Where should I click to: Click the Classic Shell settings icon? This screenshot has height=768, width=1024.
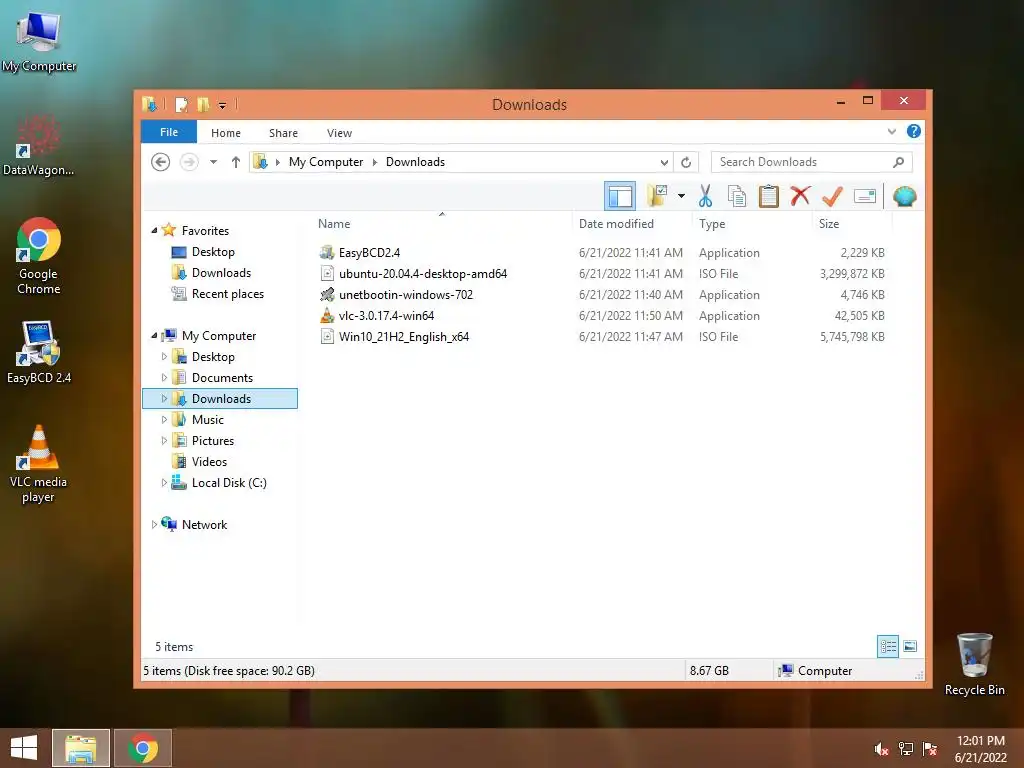pyautogui.click(x=904, y=196)
